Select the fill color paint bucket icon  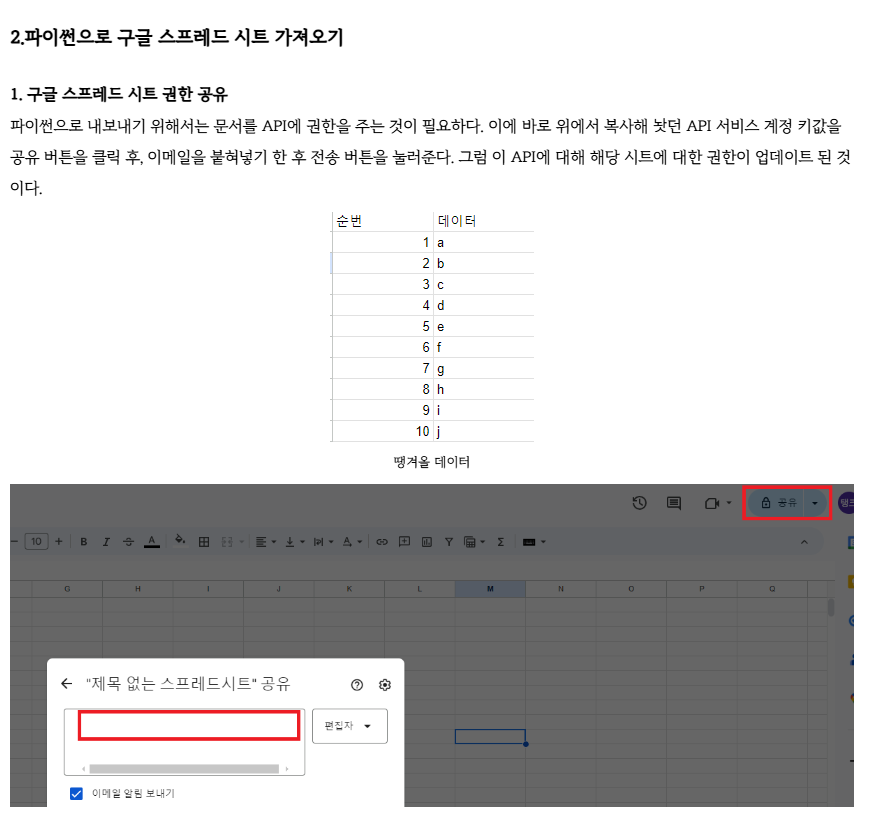pos(179,541)
